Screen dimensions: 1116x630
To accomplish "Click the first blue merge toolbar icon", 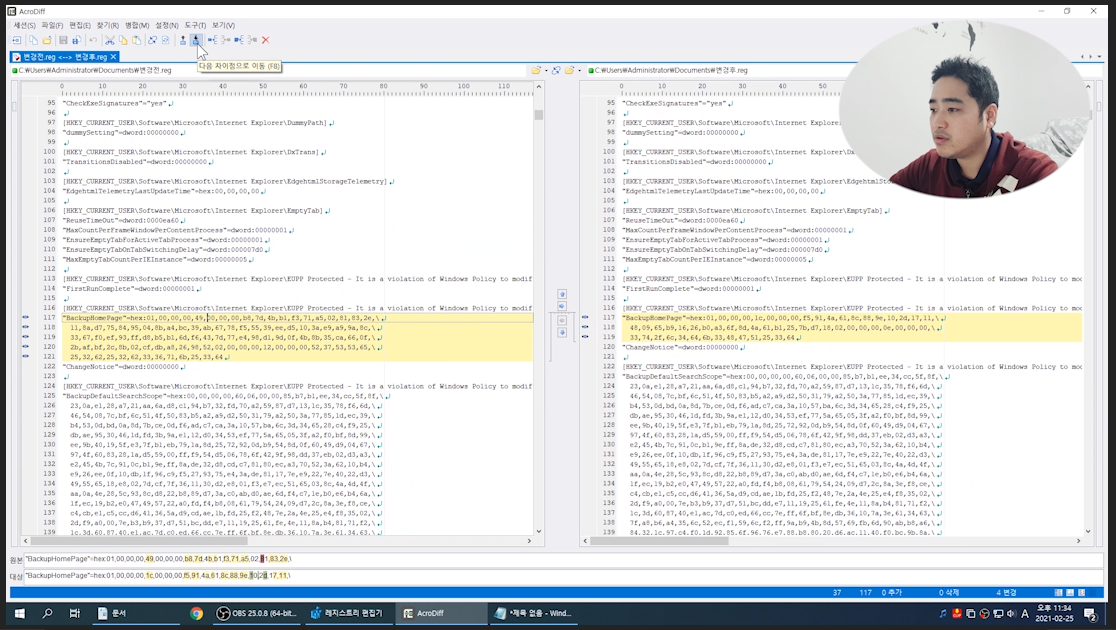I will tap(212, 41).
